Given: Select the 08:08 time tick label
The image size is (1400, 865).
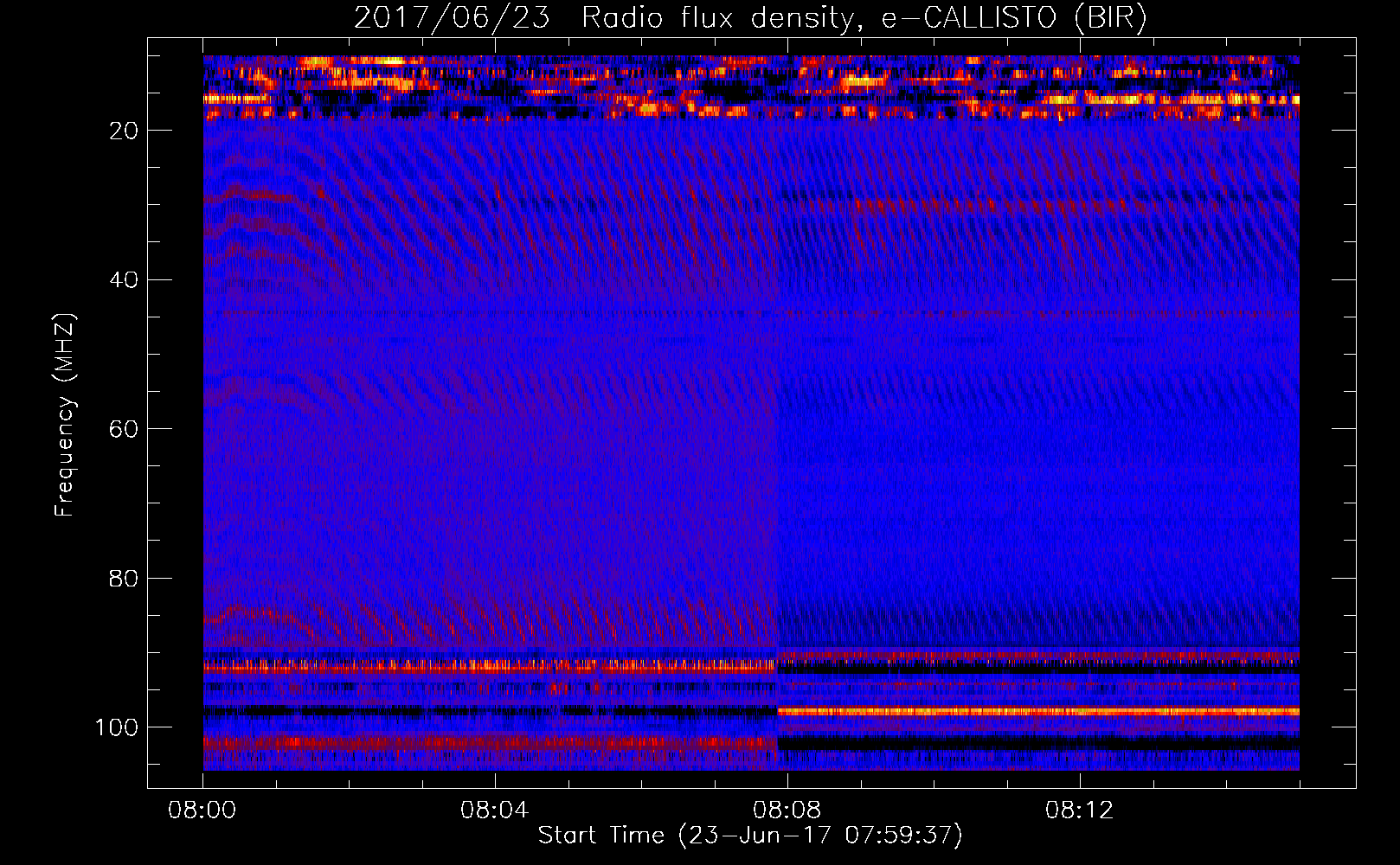Looking at the screenshot, I should tap(787, 811).
